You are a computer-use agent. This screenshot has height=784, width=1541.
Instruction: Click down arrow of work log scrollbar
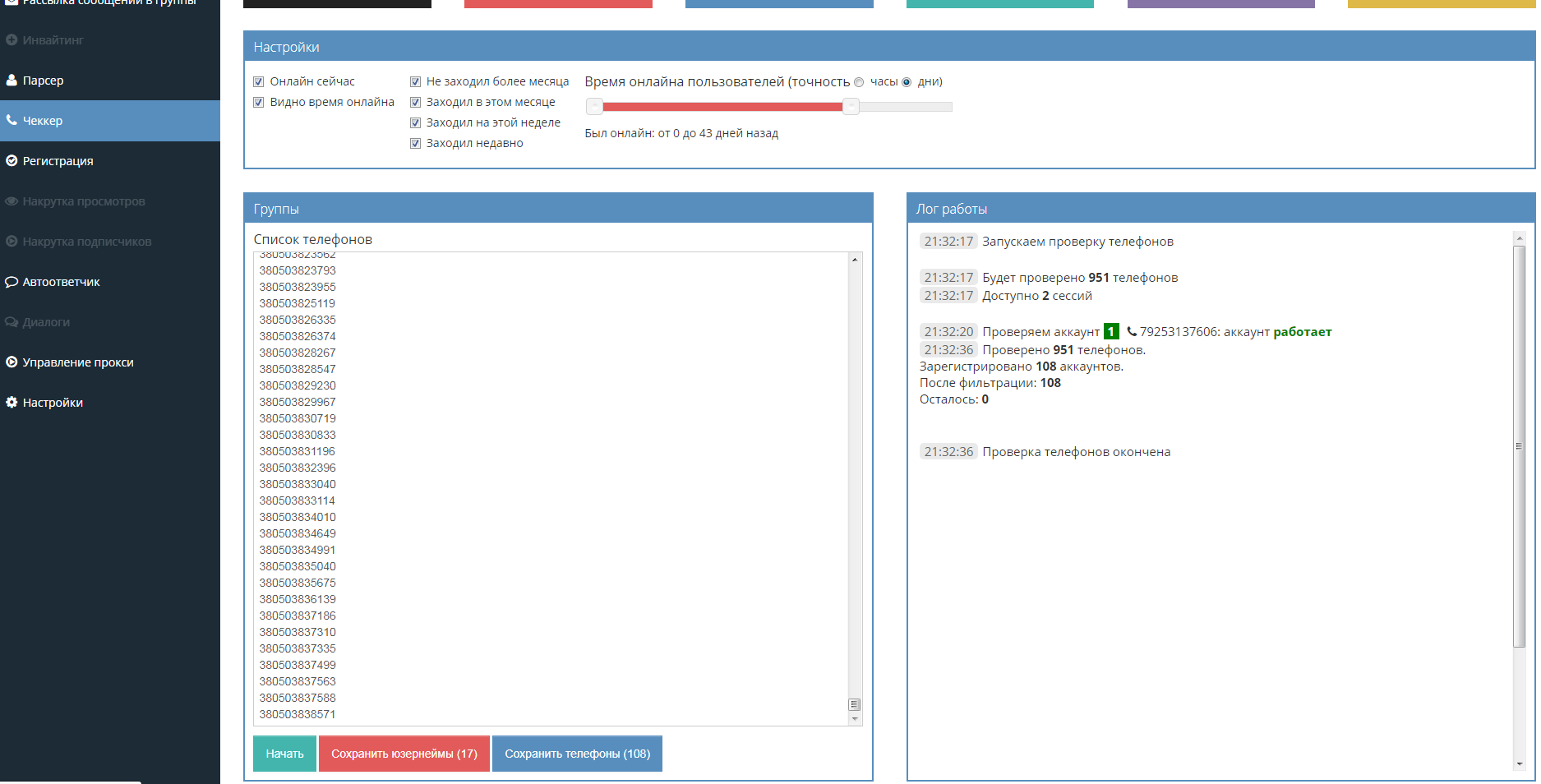1519,763
